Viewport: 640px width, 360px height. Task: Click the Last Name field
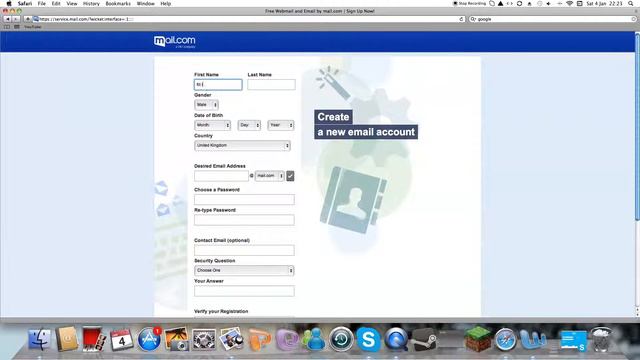click(271, 84)
